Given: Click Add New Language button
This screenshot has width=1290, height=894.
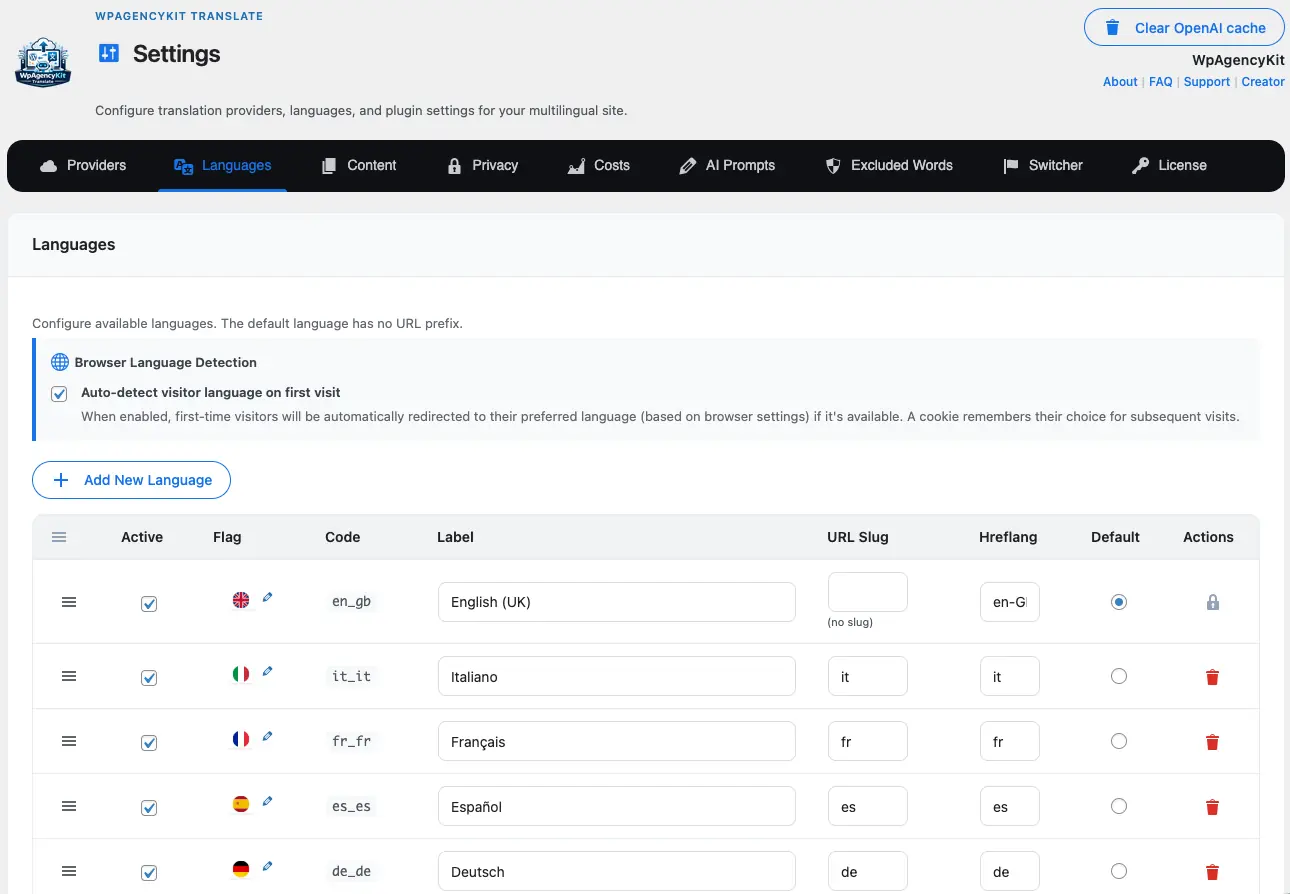Looking at the screenshot, I should [x=131, y=480].
